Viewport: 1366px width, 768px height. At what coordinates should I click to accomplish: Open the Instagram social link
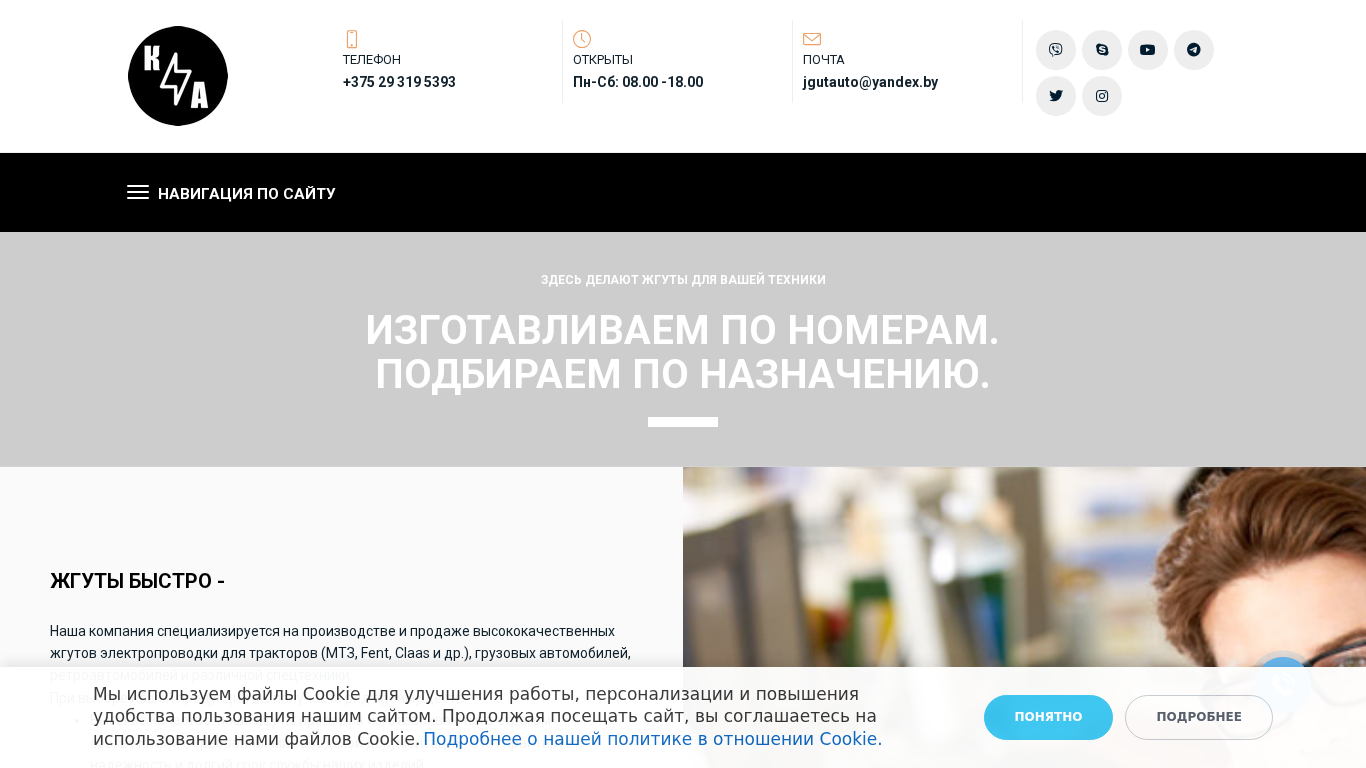pyautogui.click(x=1102, y=96)
